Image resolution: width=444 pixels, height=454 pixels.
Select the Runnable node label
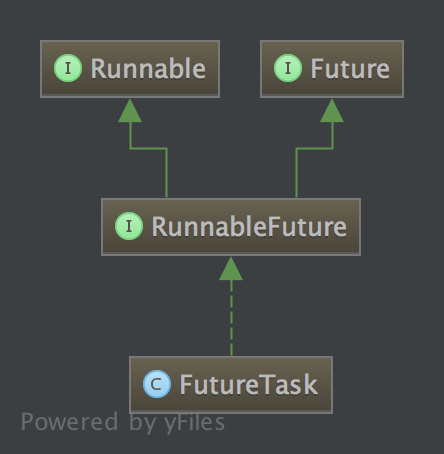coord(148,69)
